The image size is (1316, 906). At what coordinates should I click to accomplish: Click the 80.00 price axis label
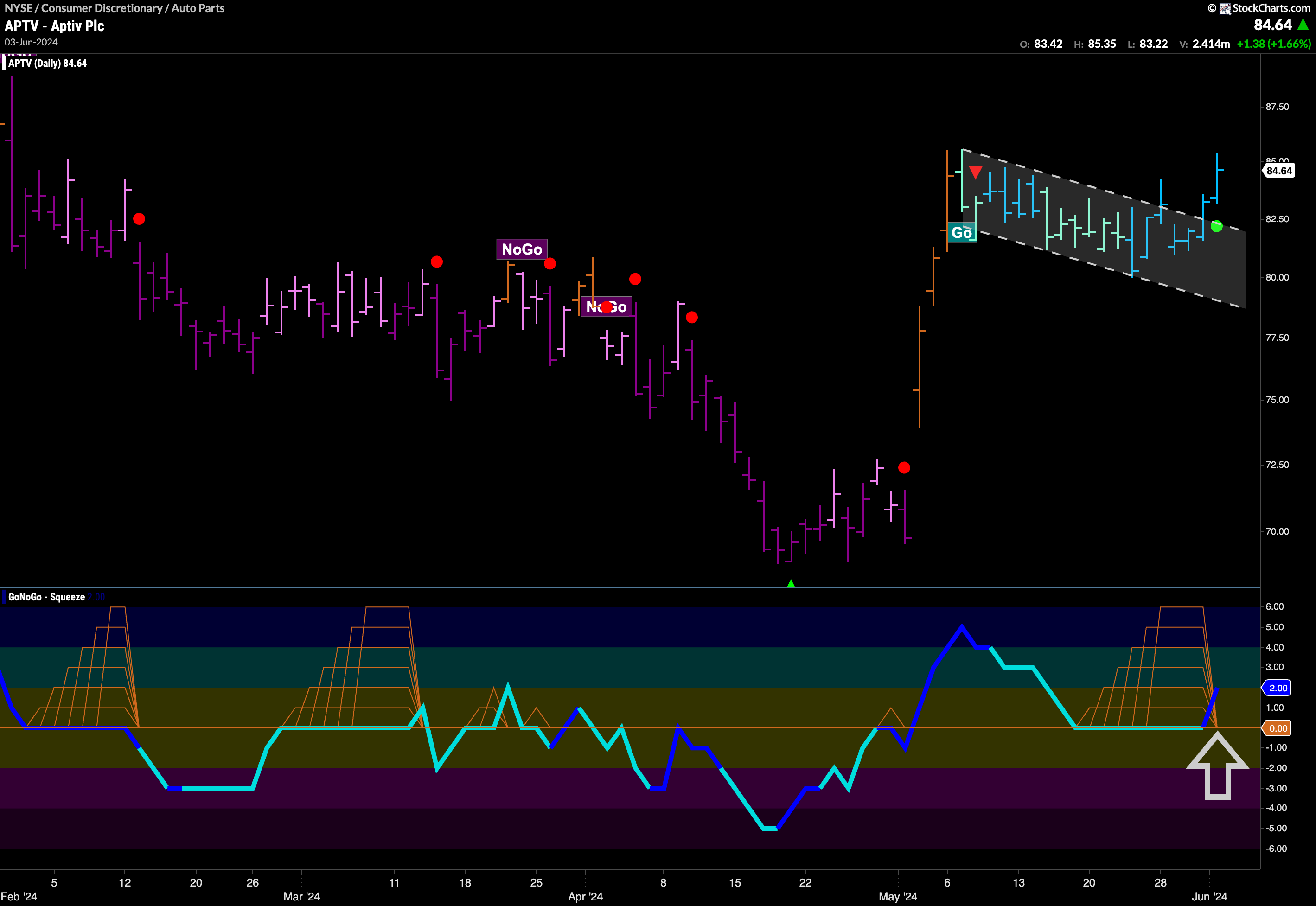click(1278, 278)
